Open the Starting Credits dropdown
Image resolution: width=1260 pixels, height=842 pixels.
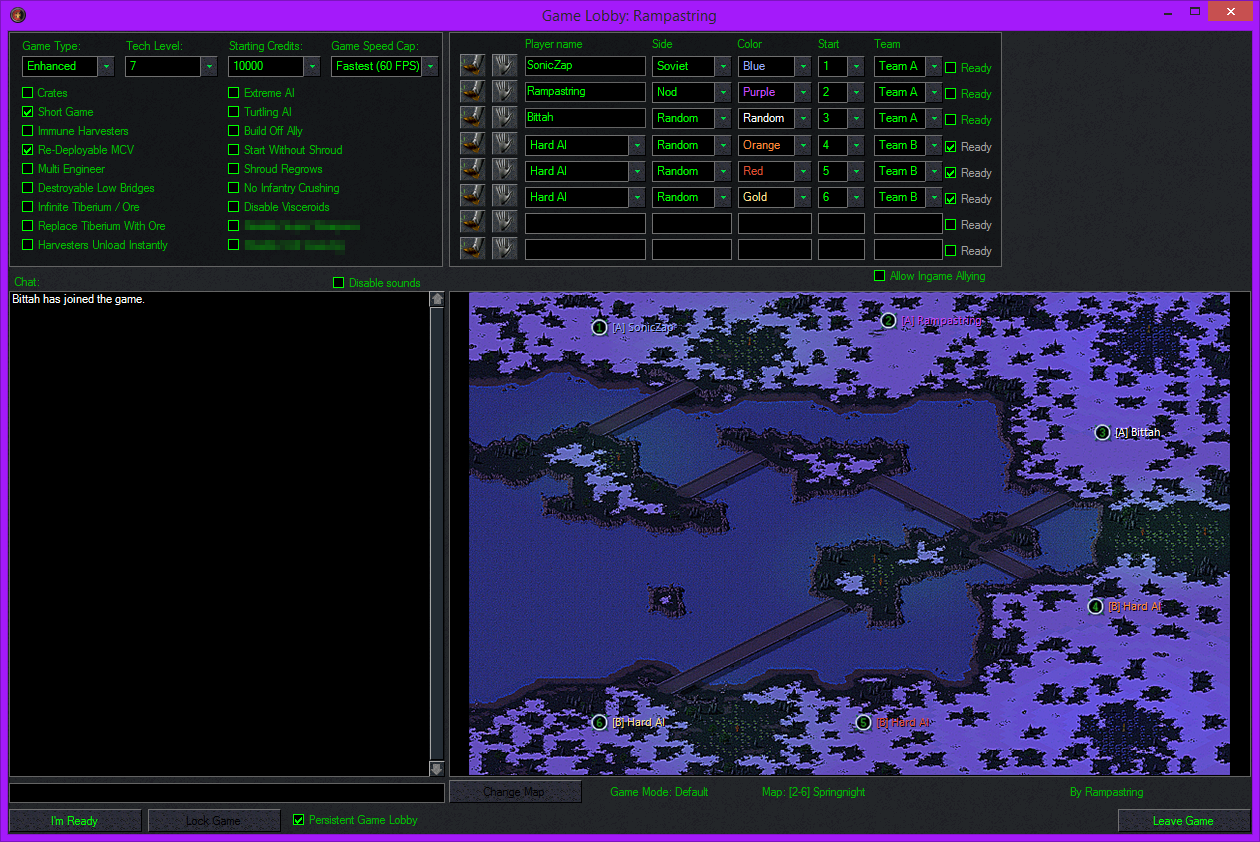[274, 66]
